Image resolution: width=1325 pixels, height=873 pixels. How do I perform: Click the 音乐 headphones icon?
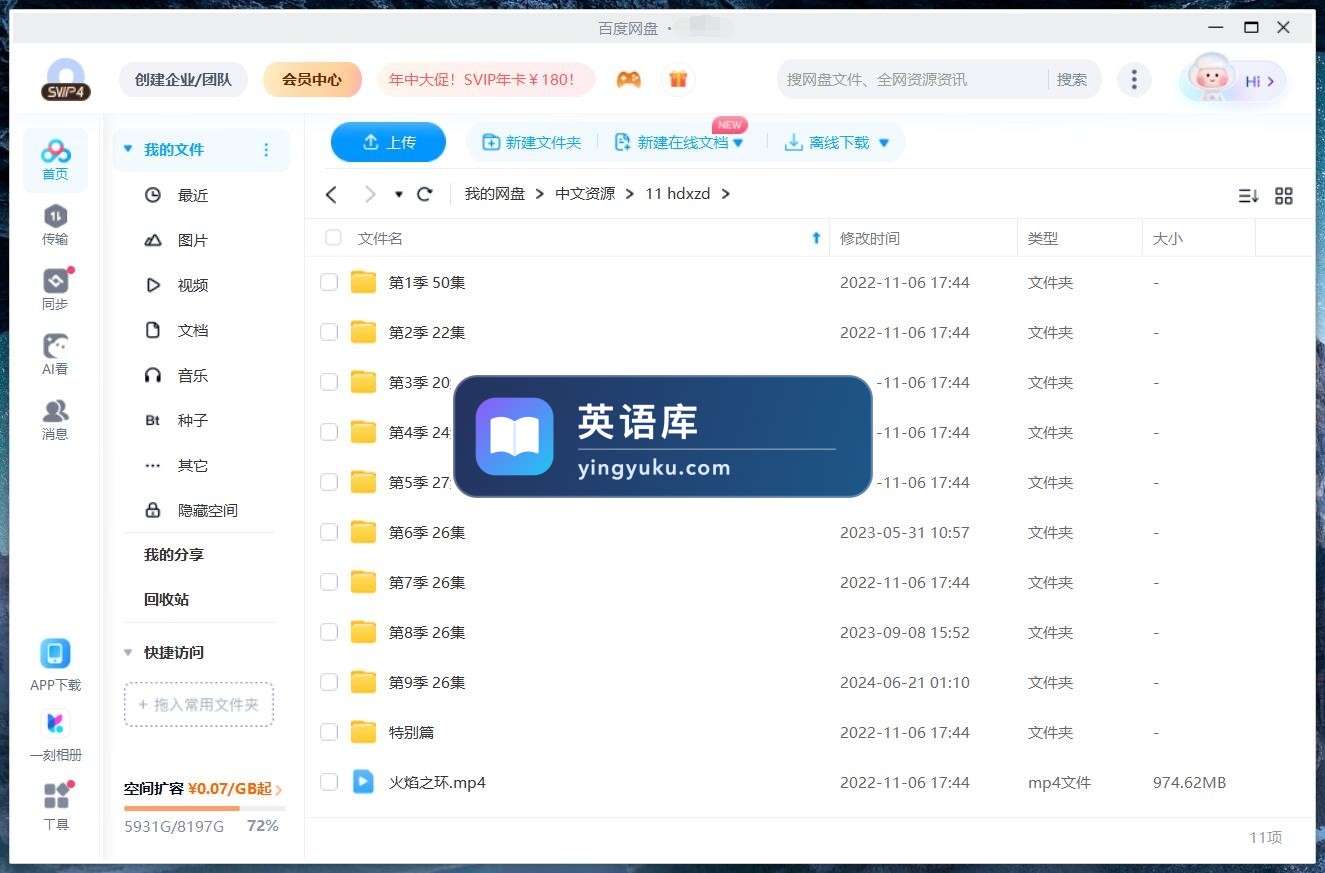pos(153,375)
